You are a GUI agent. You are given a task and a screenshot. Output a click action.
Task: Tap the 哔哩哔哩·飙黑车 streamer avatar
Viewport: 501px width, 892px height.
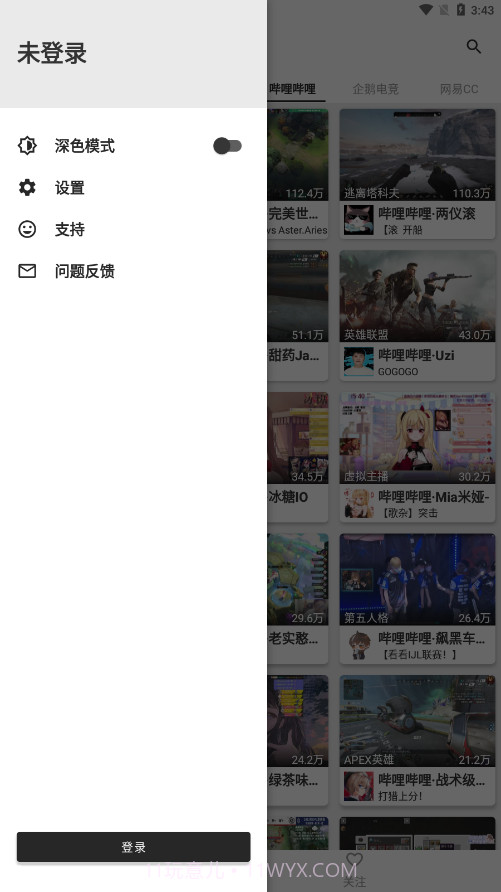359,645
